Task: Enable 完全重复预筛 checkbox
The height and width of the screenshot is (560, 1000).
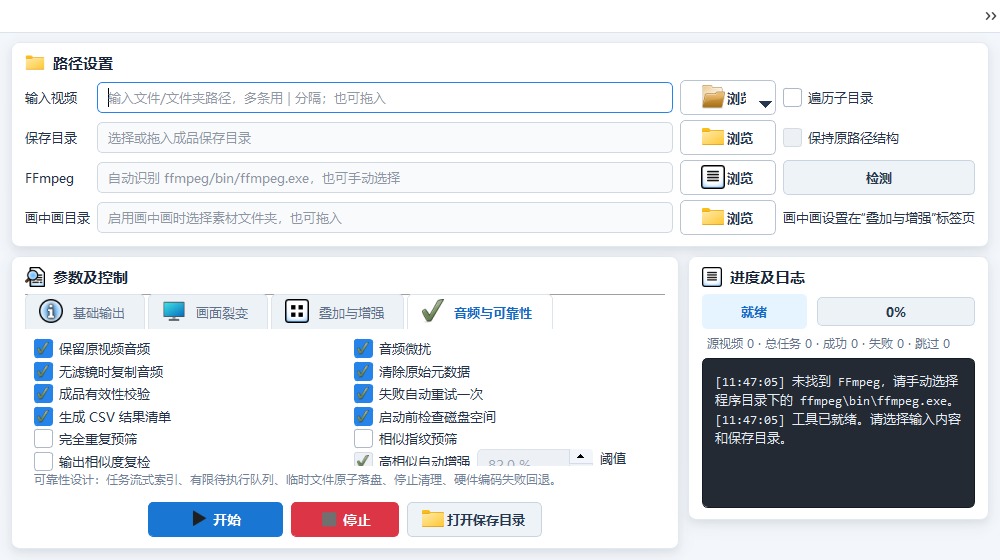Action: tap(43, 439)
